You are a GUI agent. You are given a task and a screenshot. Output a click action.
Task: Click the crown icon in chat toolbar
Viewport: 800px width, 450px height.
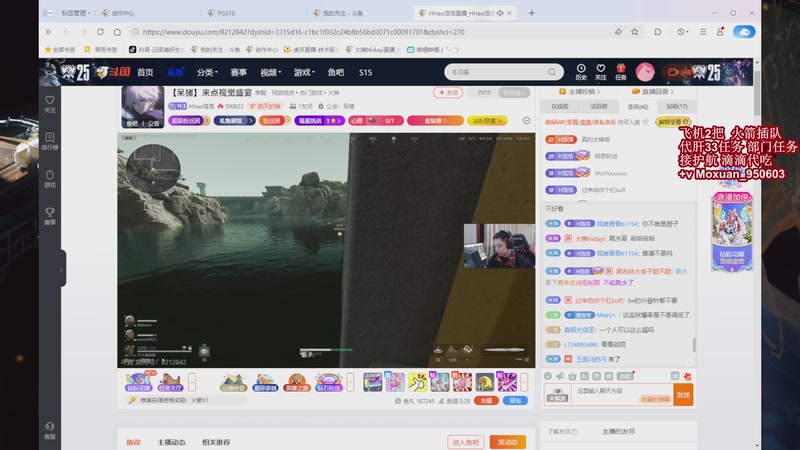[572, 376]
